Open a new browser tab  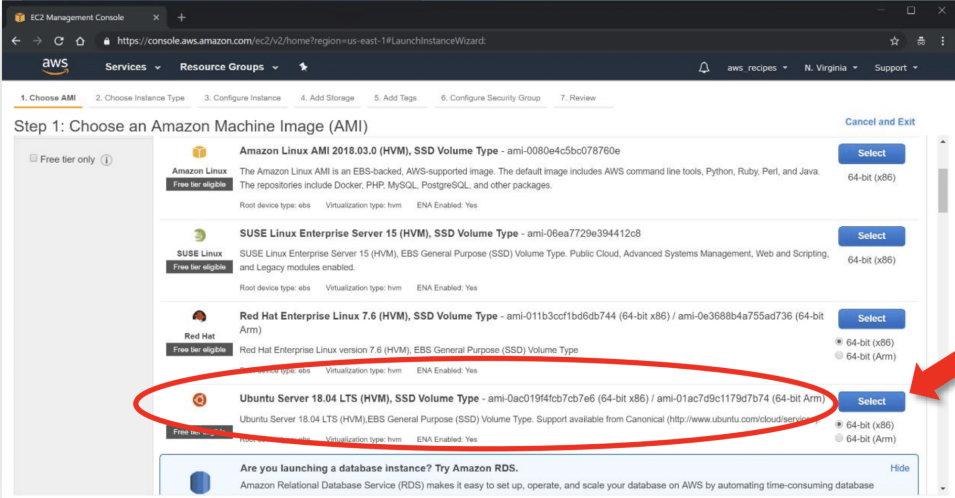click(181, 17)
